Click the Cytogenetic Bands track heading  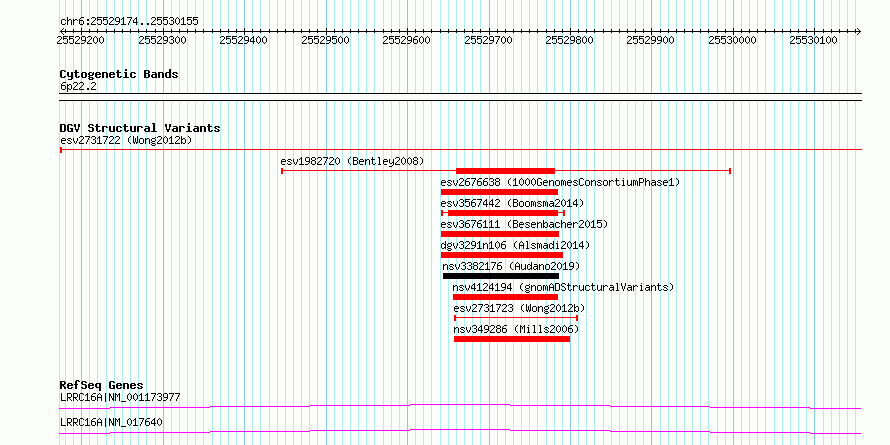click(119, 74)
